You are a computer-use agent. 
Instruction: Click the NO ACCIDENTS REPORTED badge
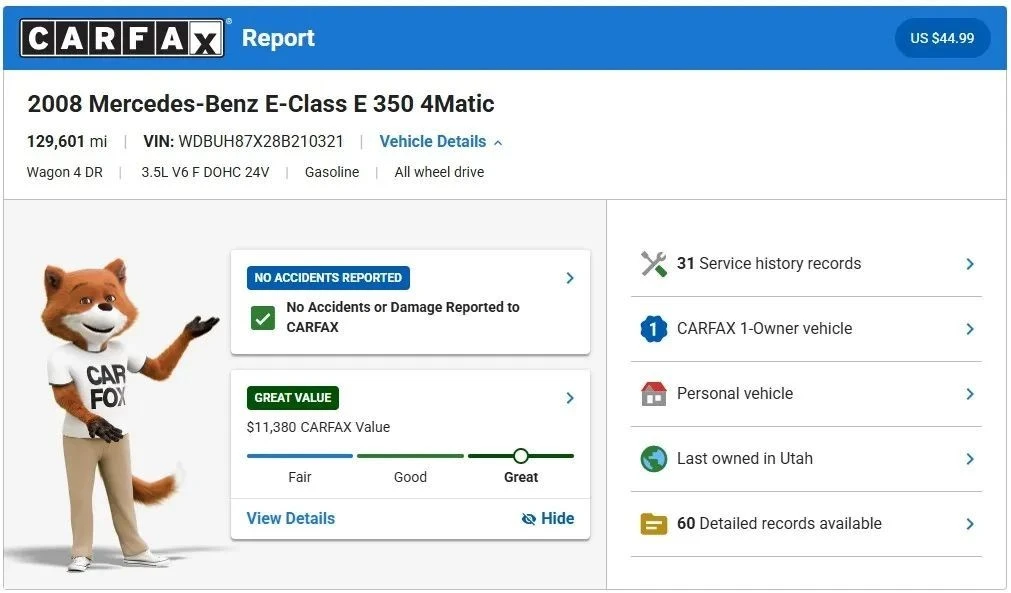click(328, 278)
